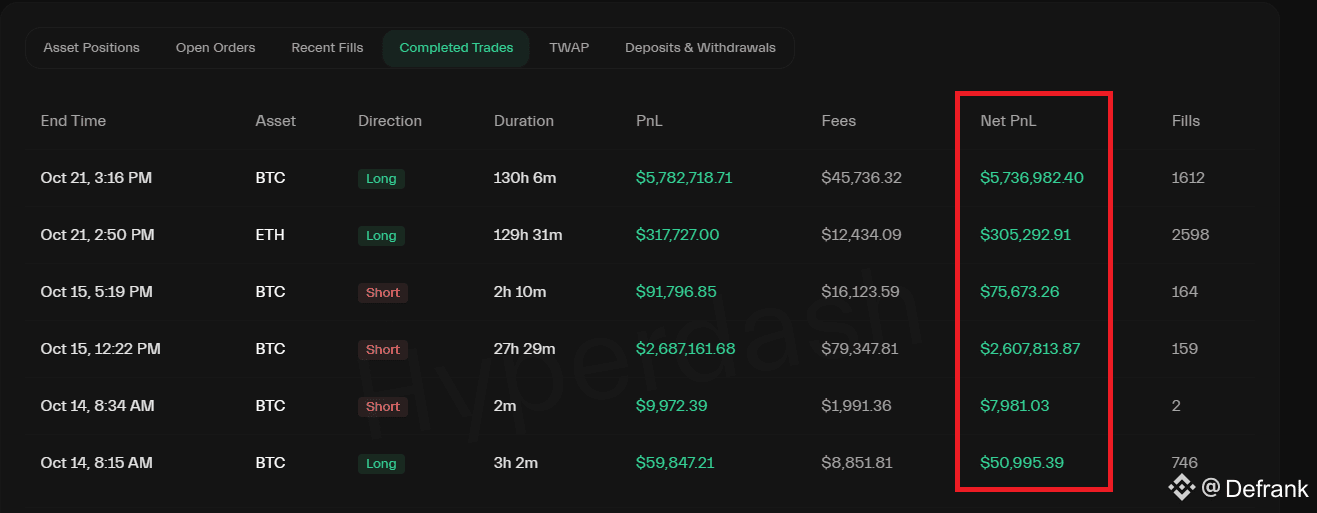The height and width of the screenshot is (513, 1317).
Task: Click the Completed Trades tab
Action: 456,48
